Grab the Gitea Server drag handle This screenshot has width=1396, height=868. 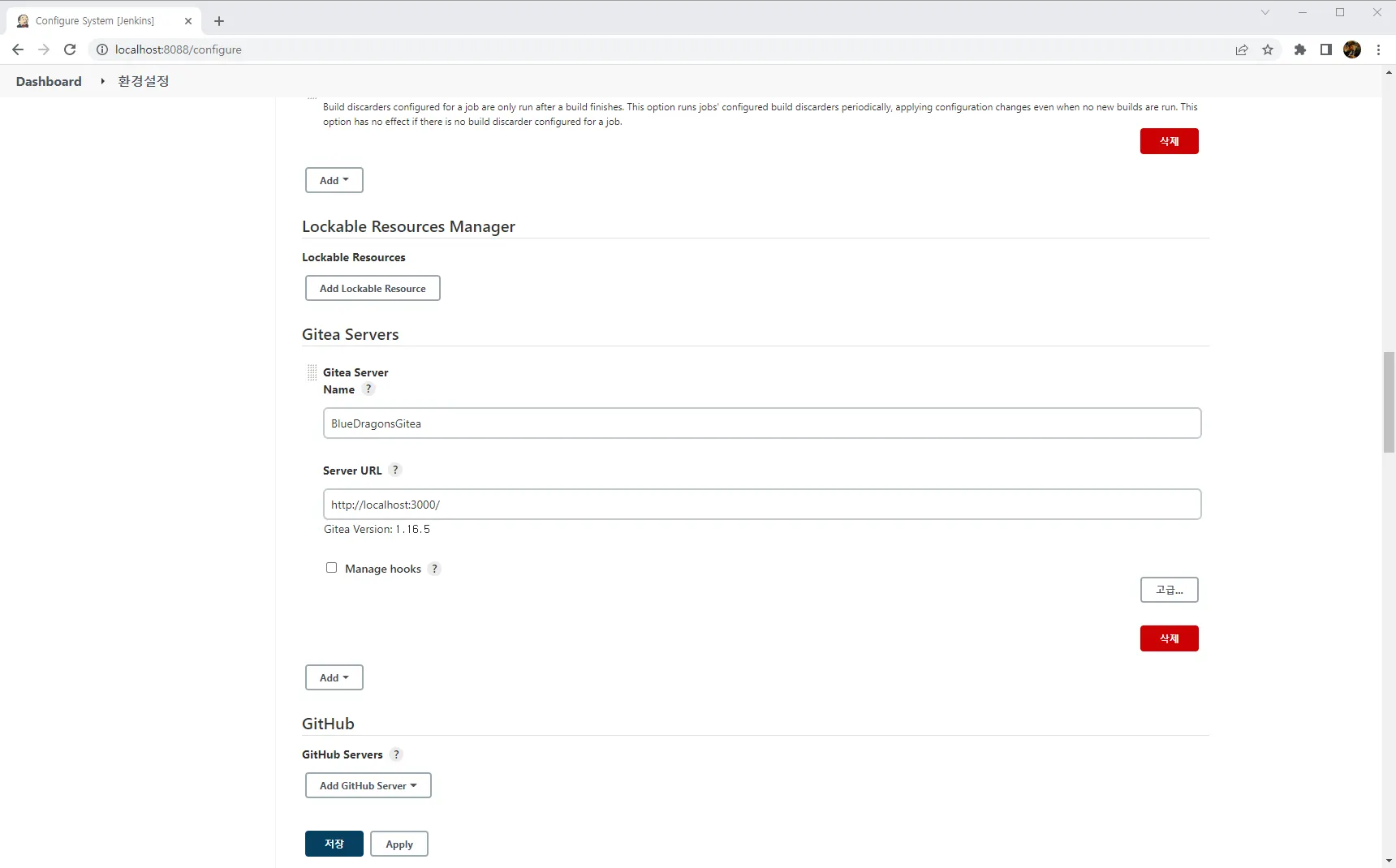coord(312,372)
